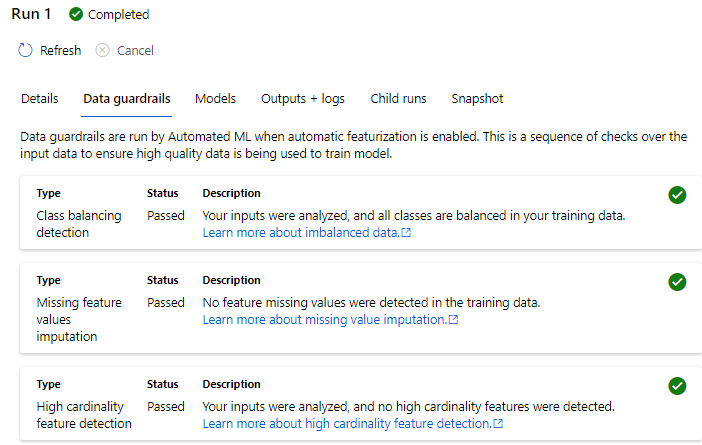
Task: Open 'Learn more about imbalanced data' link
Action: point(300,233)
